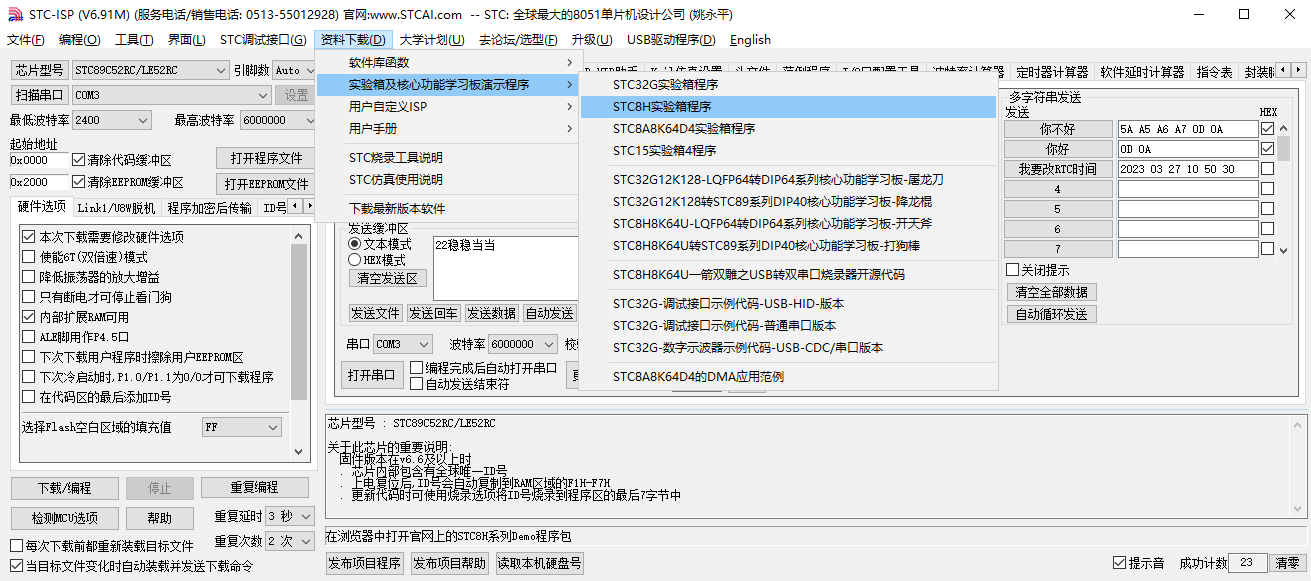Choose 下载最新版本软件 menu entry
Viewport: 1311px width, 581px height.
(x=447, y=209)
